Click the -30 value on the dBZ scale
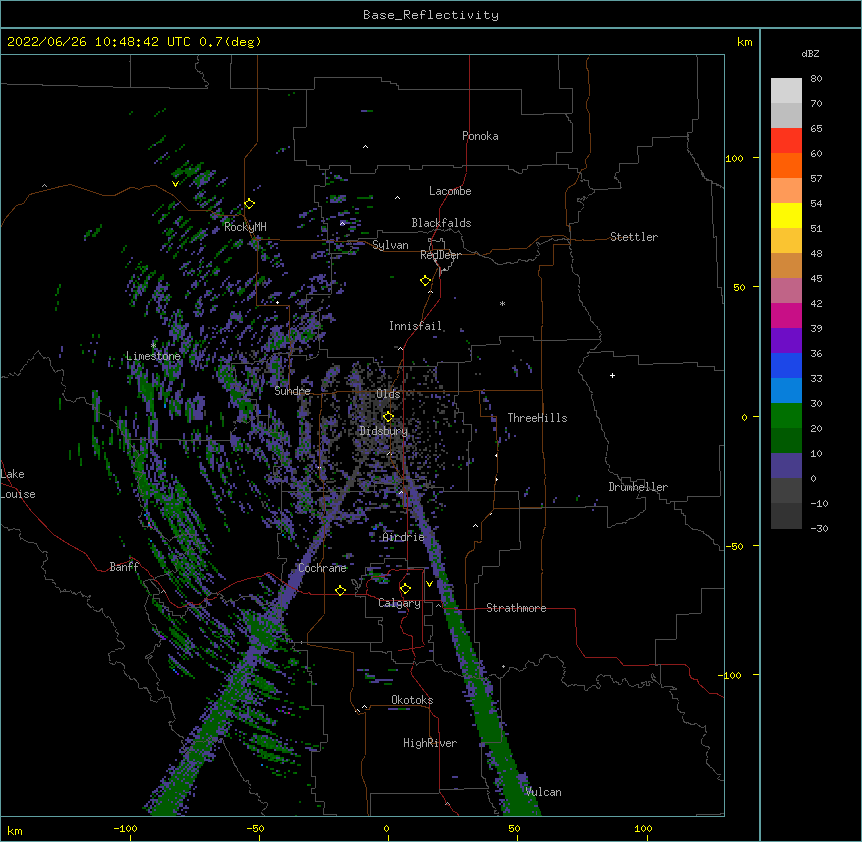The image size is (862, 842). [x=819, y=528]
